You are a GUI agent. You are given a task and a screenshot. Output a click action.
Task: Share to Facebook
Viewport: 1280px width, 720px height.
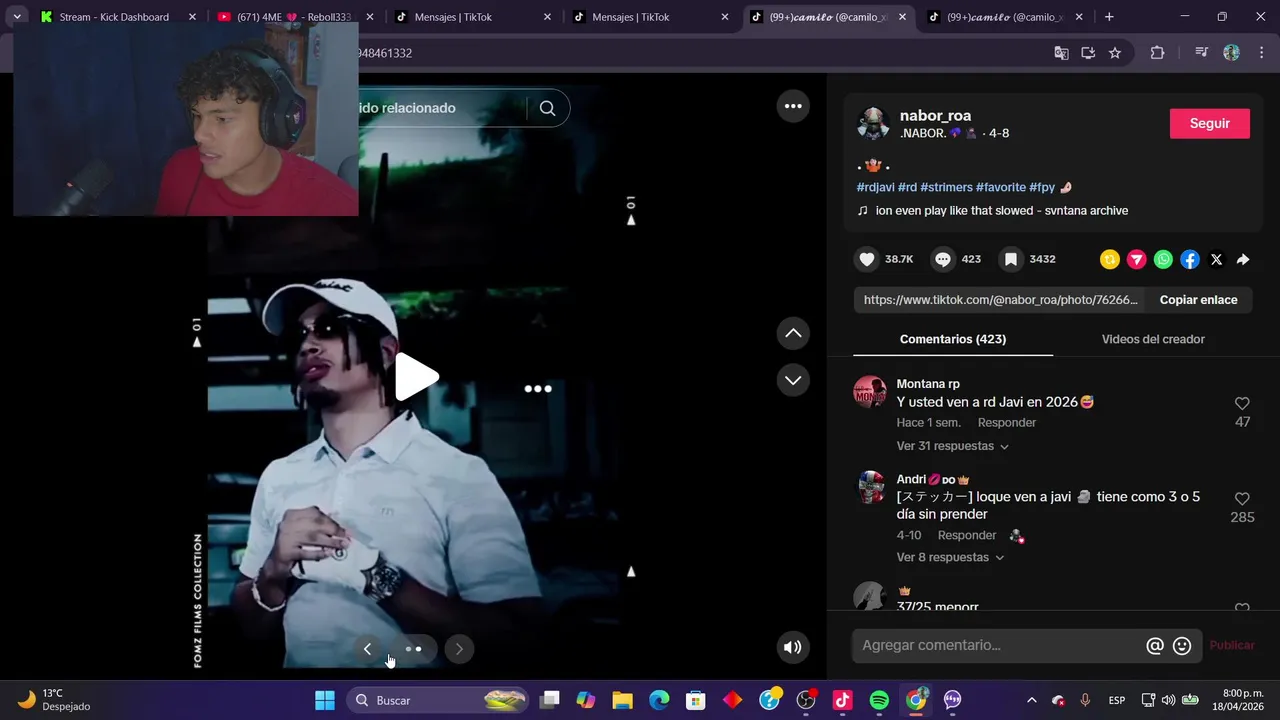point(1190,259)
